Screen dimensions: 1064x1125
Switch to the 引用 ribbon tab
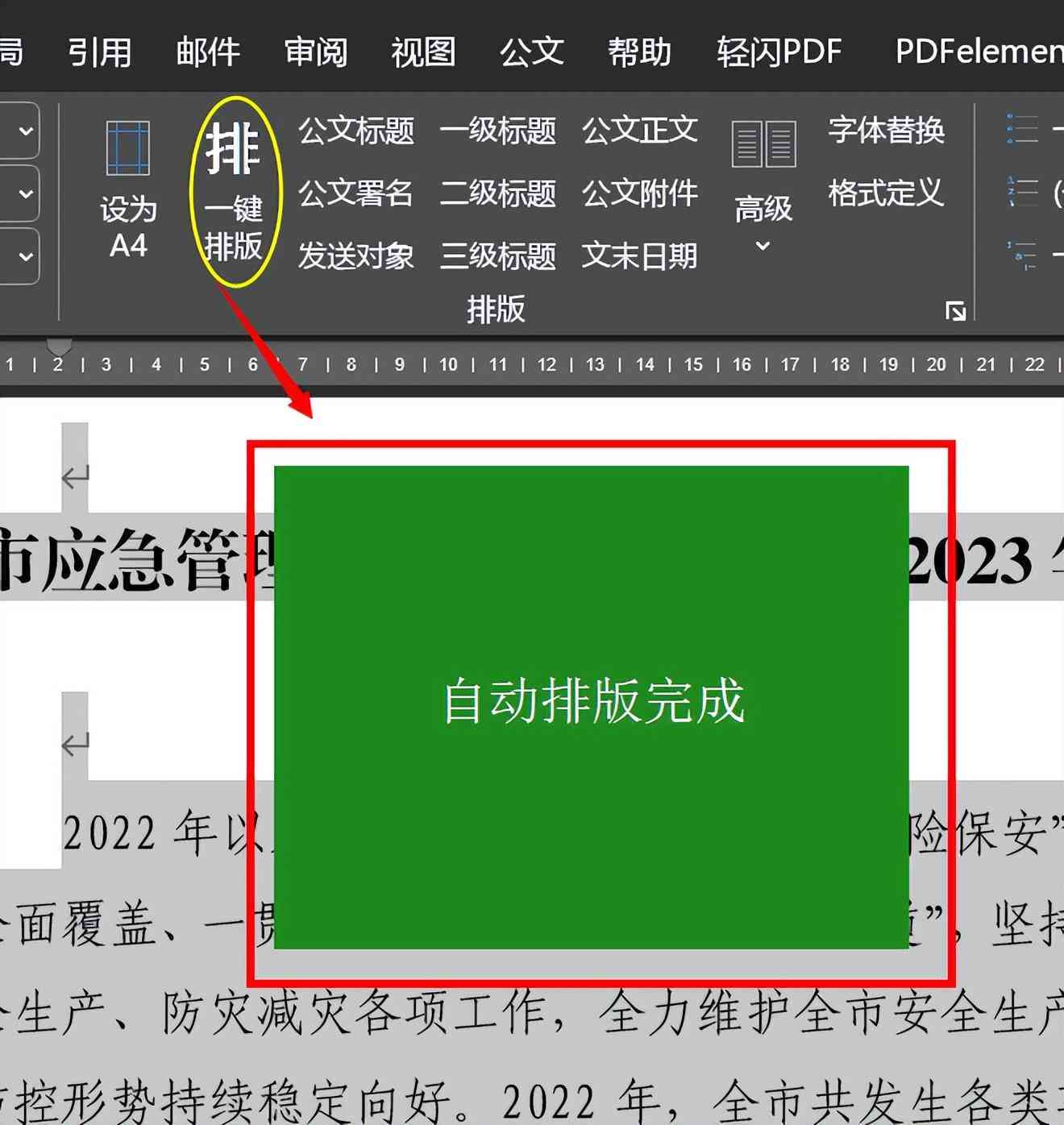(99, 52)
